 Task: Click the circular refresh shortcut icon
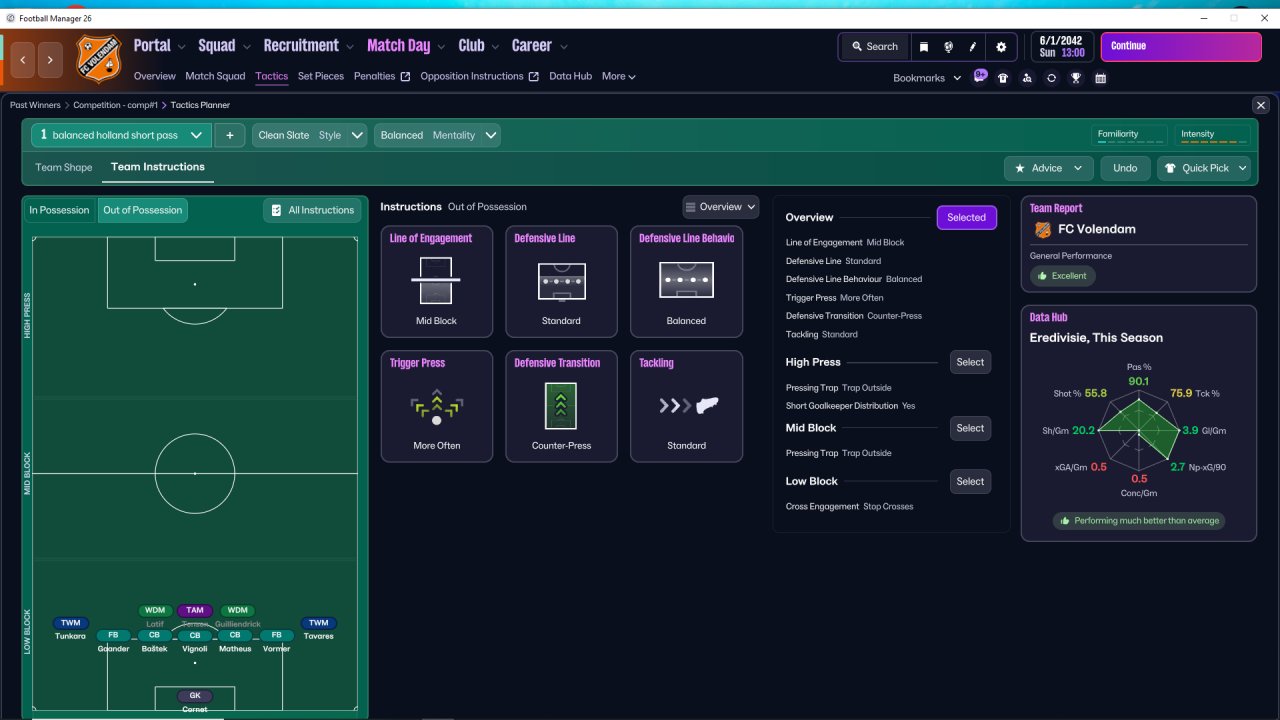pyautogui.click(x=1051, y=78)
